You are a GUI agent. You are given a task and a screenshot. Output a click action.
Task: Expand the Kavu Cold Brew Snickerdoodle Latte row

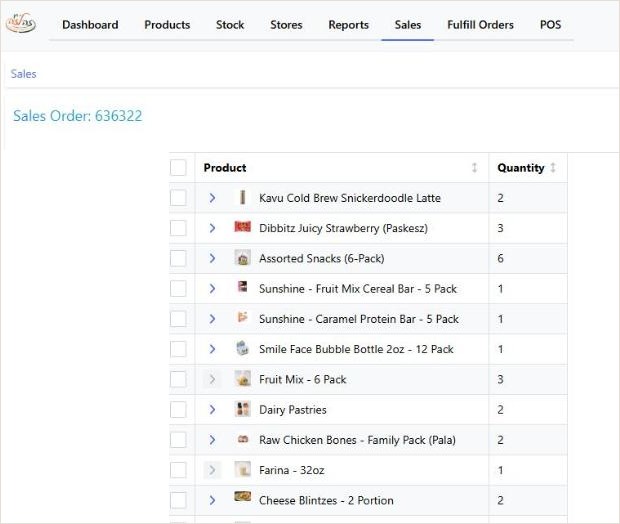pyautogui.click(x=212, y=198)
